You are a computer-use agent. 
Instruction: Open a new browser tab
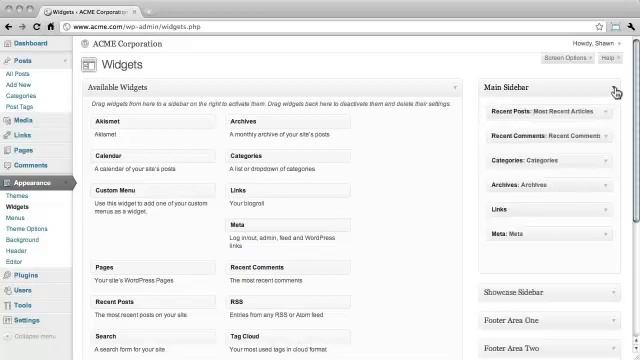point(149,12)
